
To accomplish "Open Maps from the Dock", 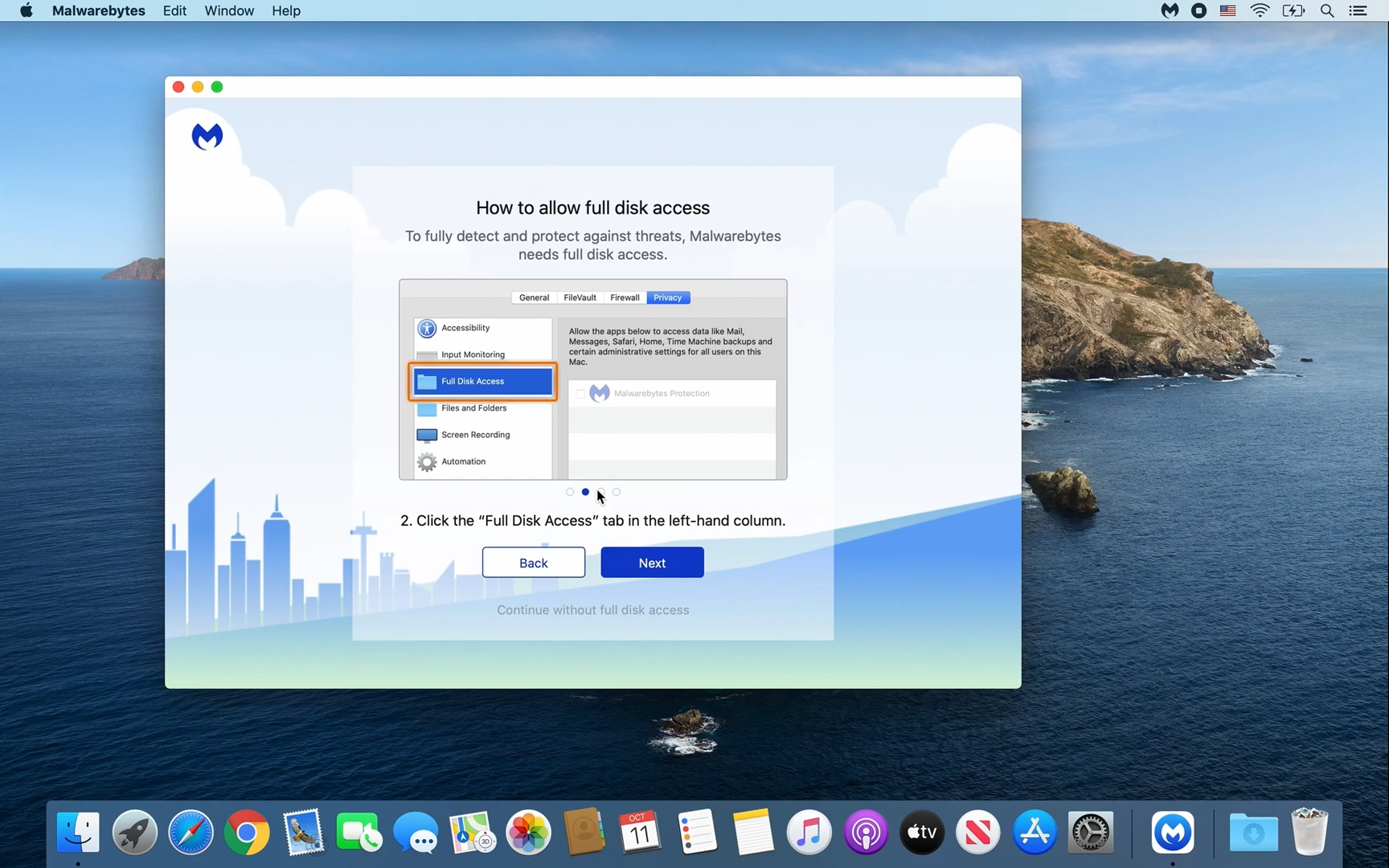I will point(472,832).
